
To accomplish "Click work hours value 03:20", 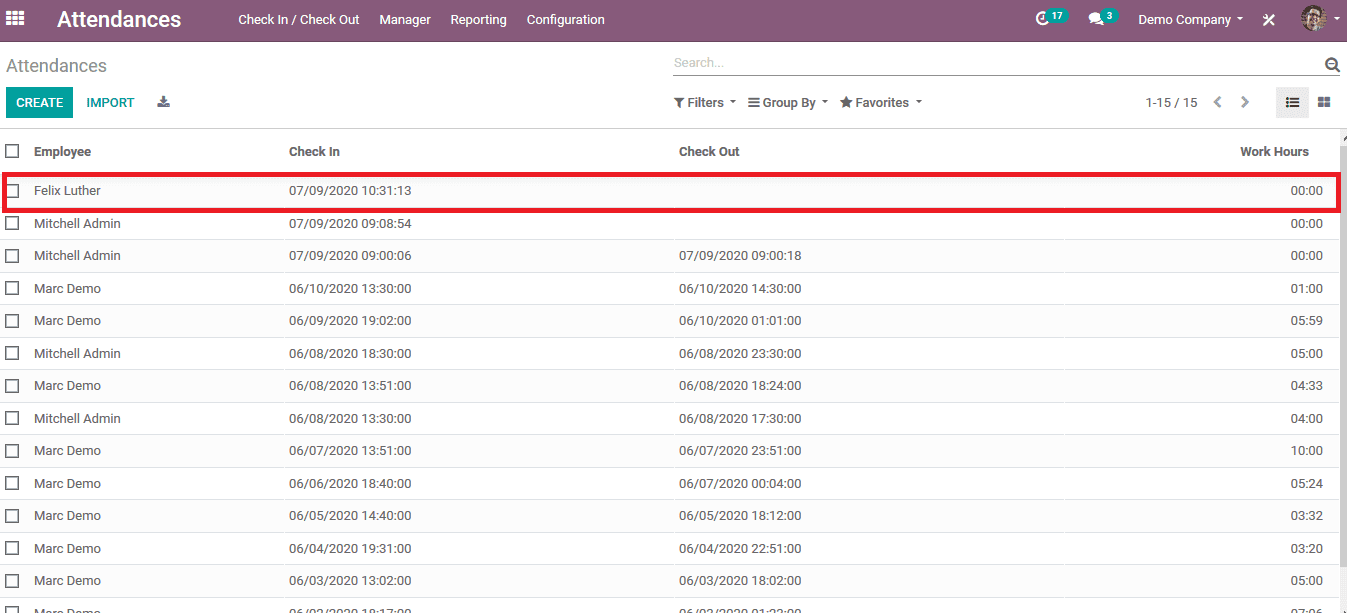I will [x=1306, y=549].
